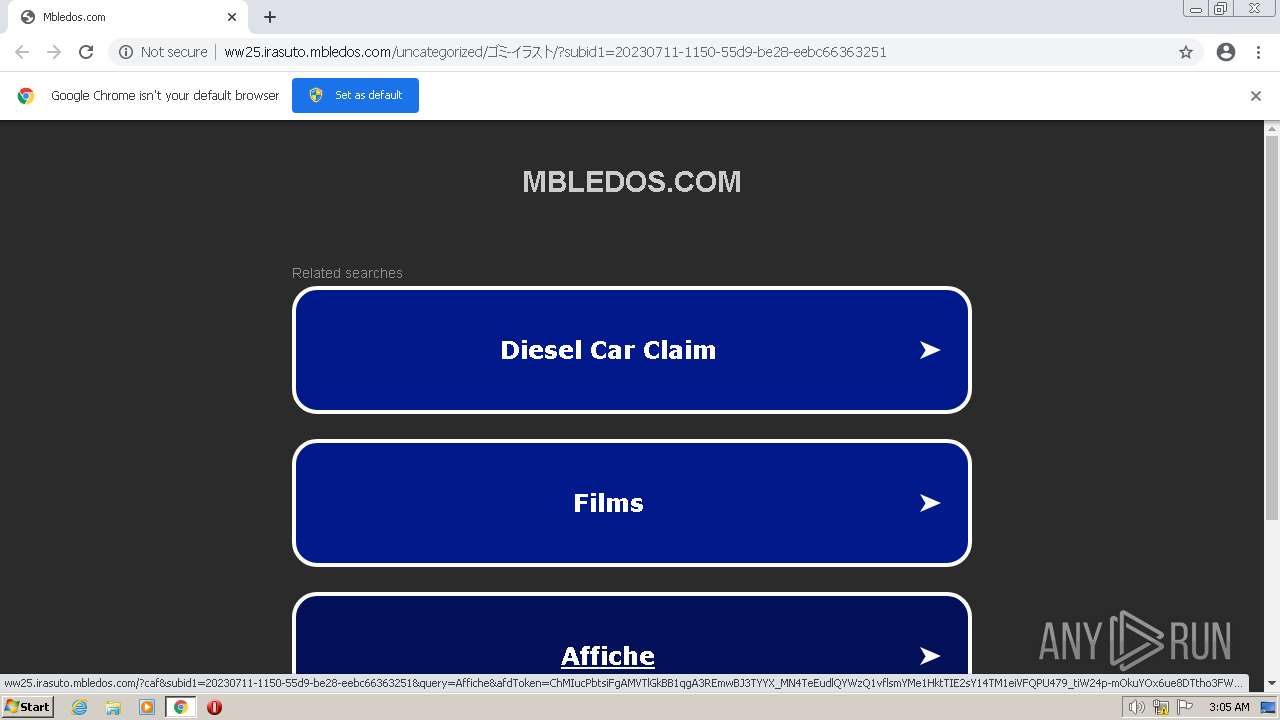Open the Affiche related search
The width and height of the screenshot is (1280, 720).
pos(632,635)
